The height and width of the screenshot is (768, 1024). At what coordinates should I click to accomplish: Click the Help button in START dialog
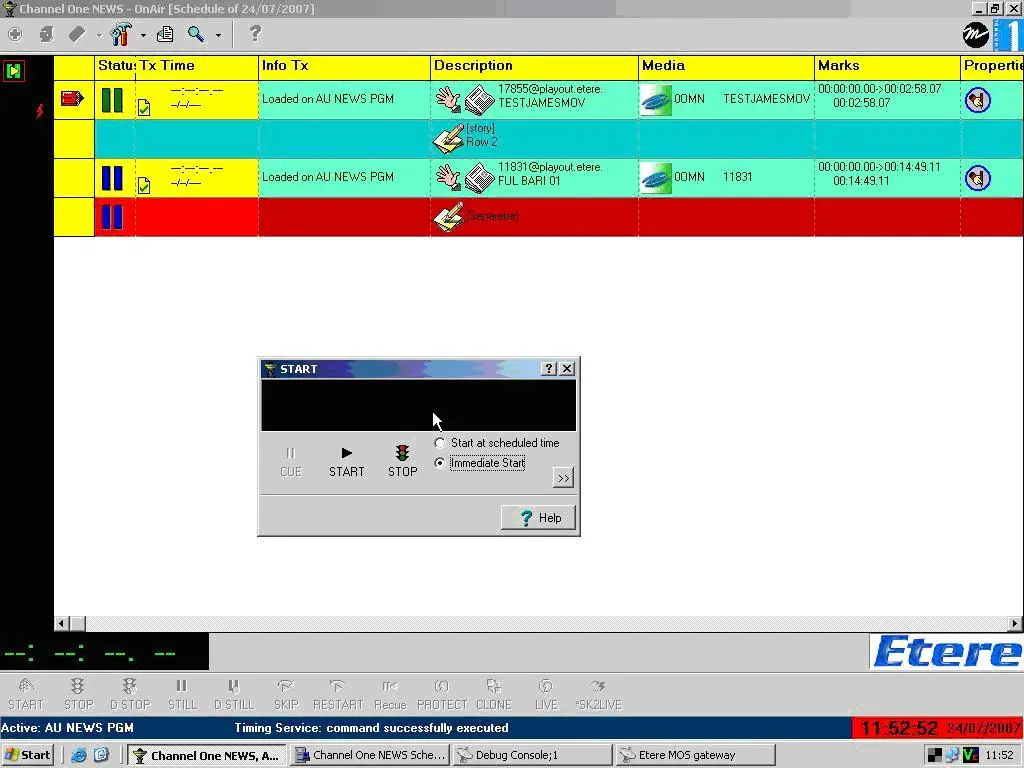539,518
